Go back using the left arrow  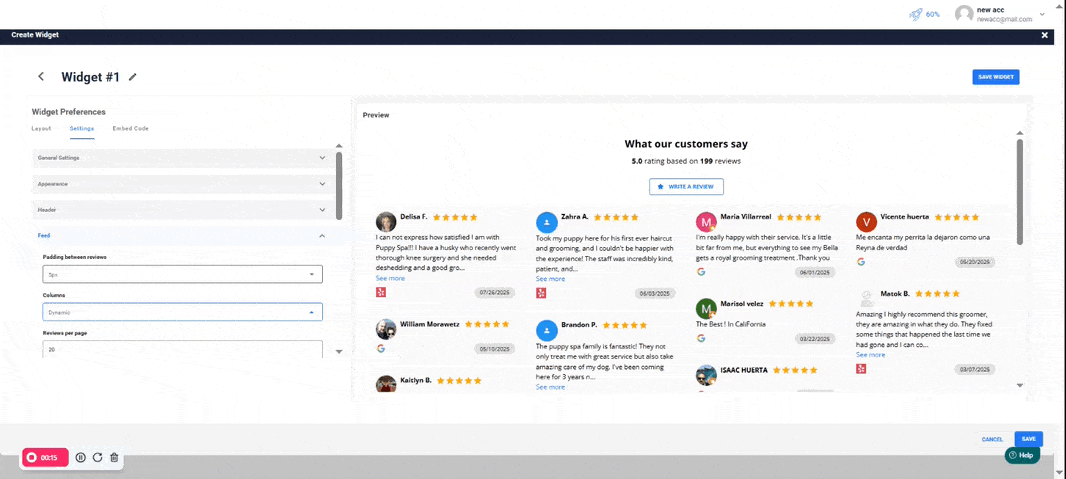pos(41,77)
